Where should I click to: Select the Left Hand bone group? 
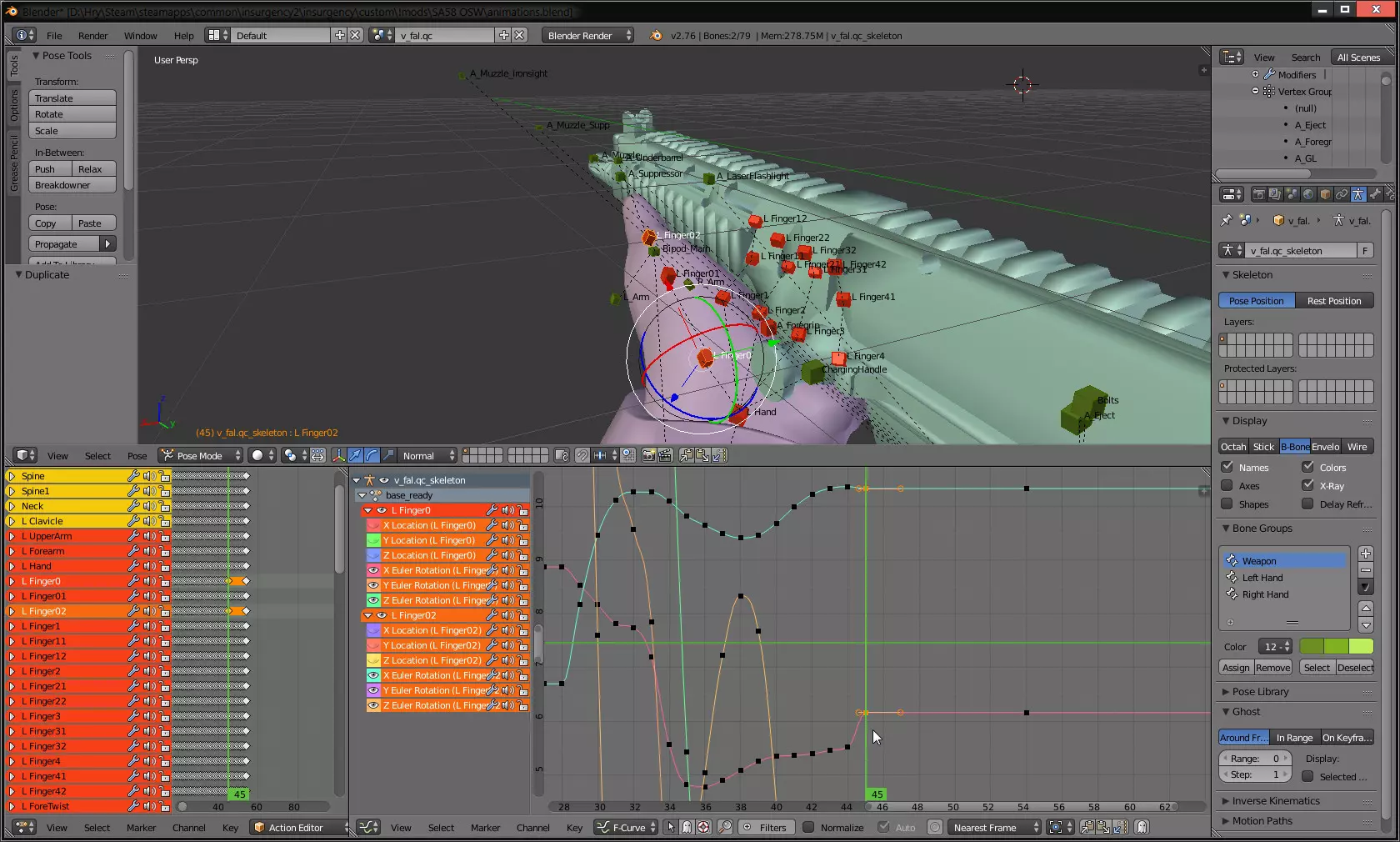[1262, 578]
